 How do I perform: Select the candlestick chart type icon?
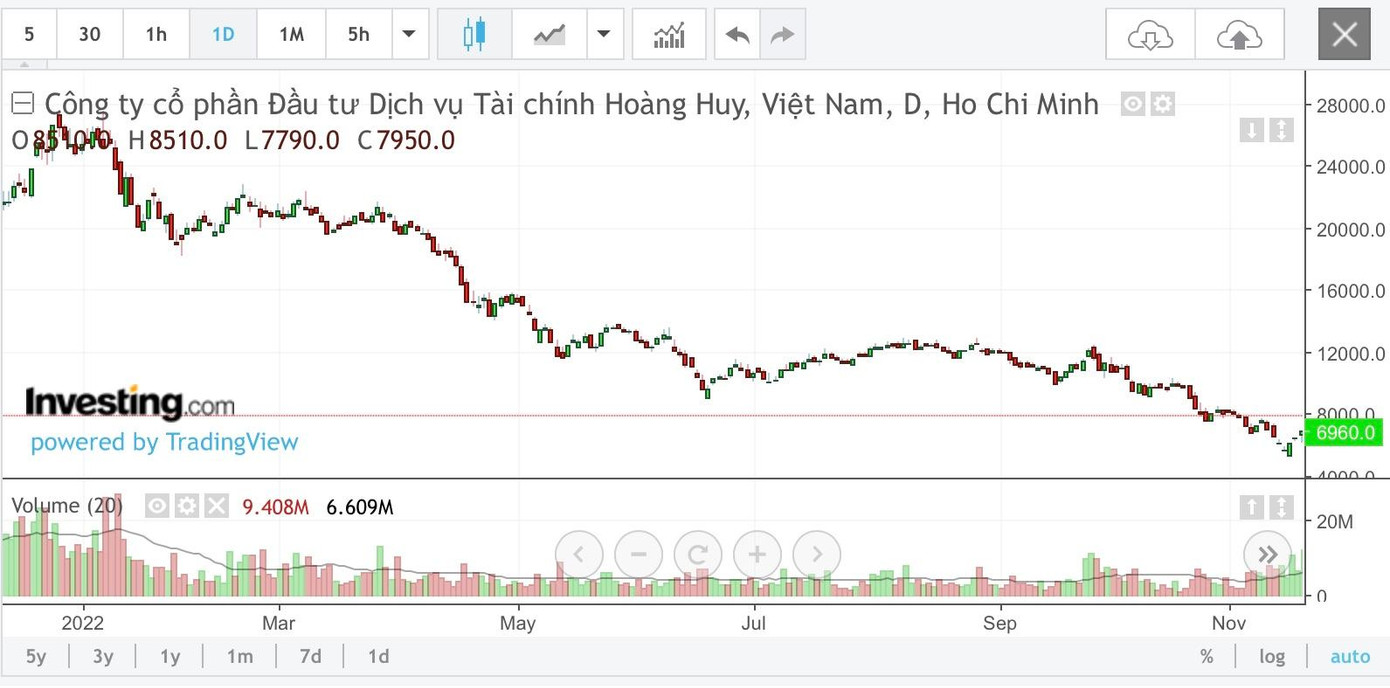pos(474,33)
